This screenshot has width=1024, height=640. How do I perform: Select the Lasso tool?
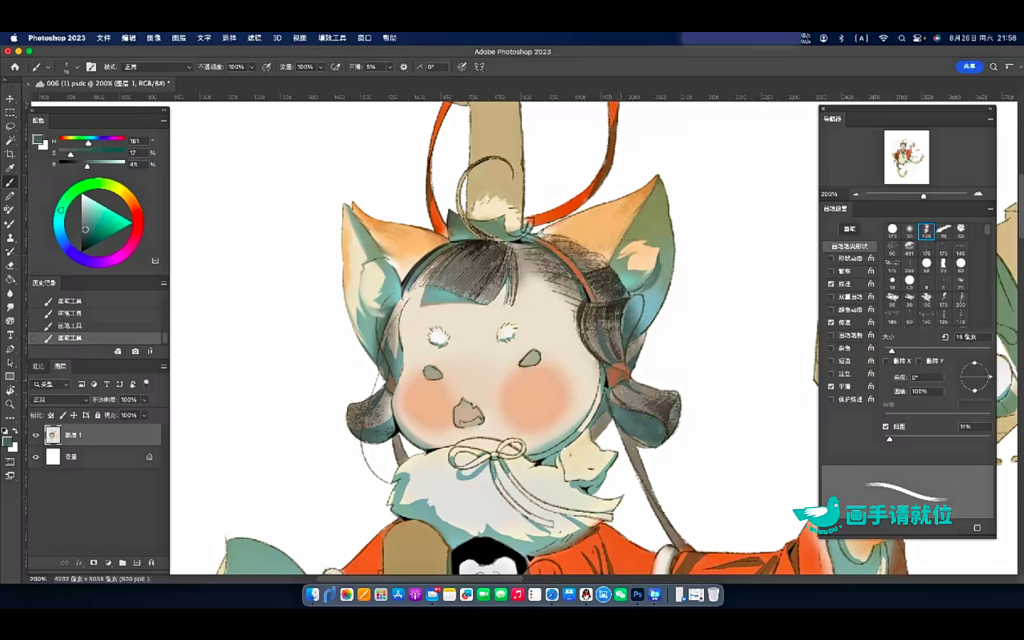10,127
